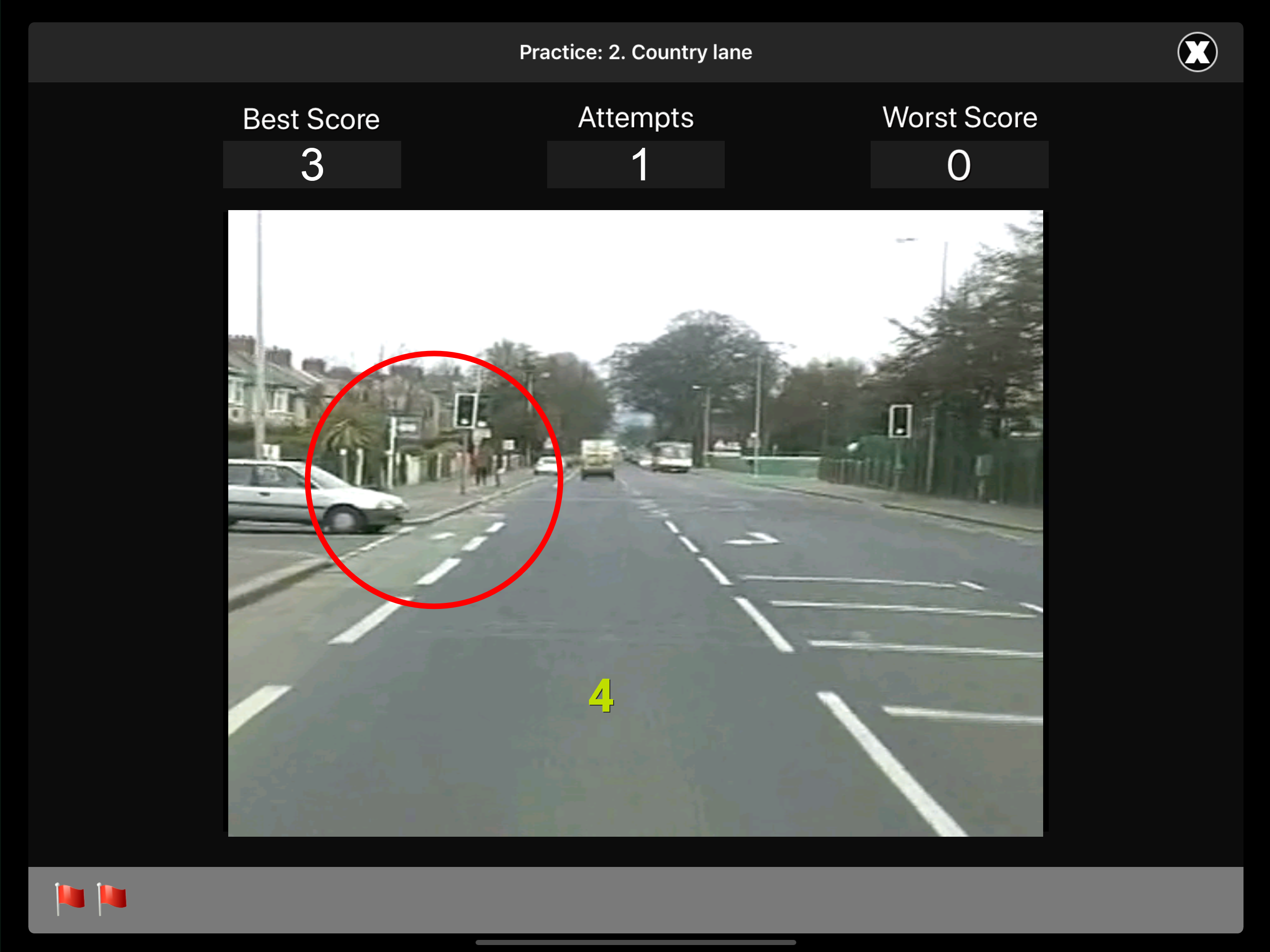This screenshot has height=952, width=1270.
Task: Click the second red flag marker
Action: coord(112,898)
